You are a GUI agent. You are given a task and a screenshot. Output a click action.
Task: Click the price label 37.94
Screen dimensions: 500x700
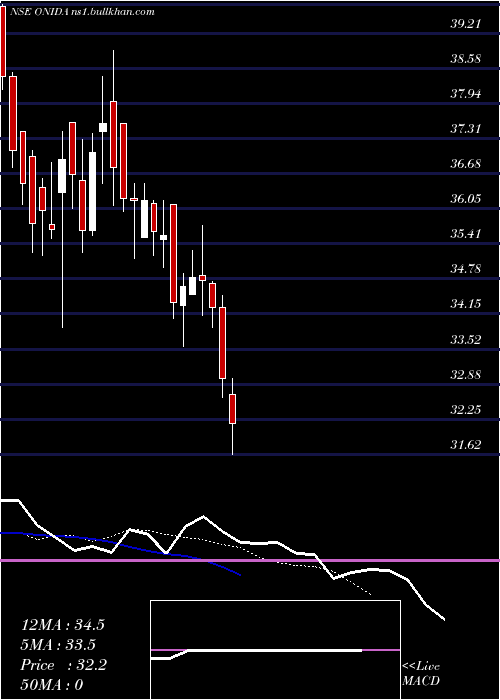(466, 94)
